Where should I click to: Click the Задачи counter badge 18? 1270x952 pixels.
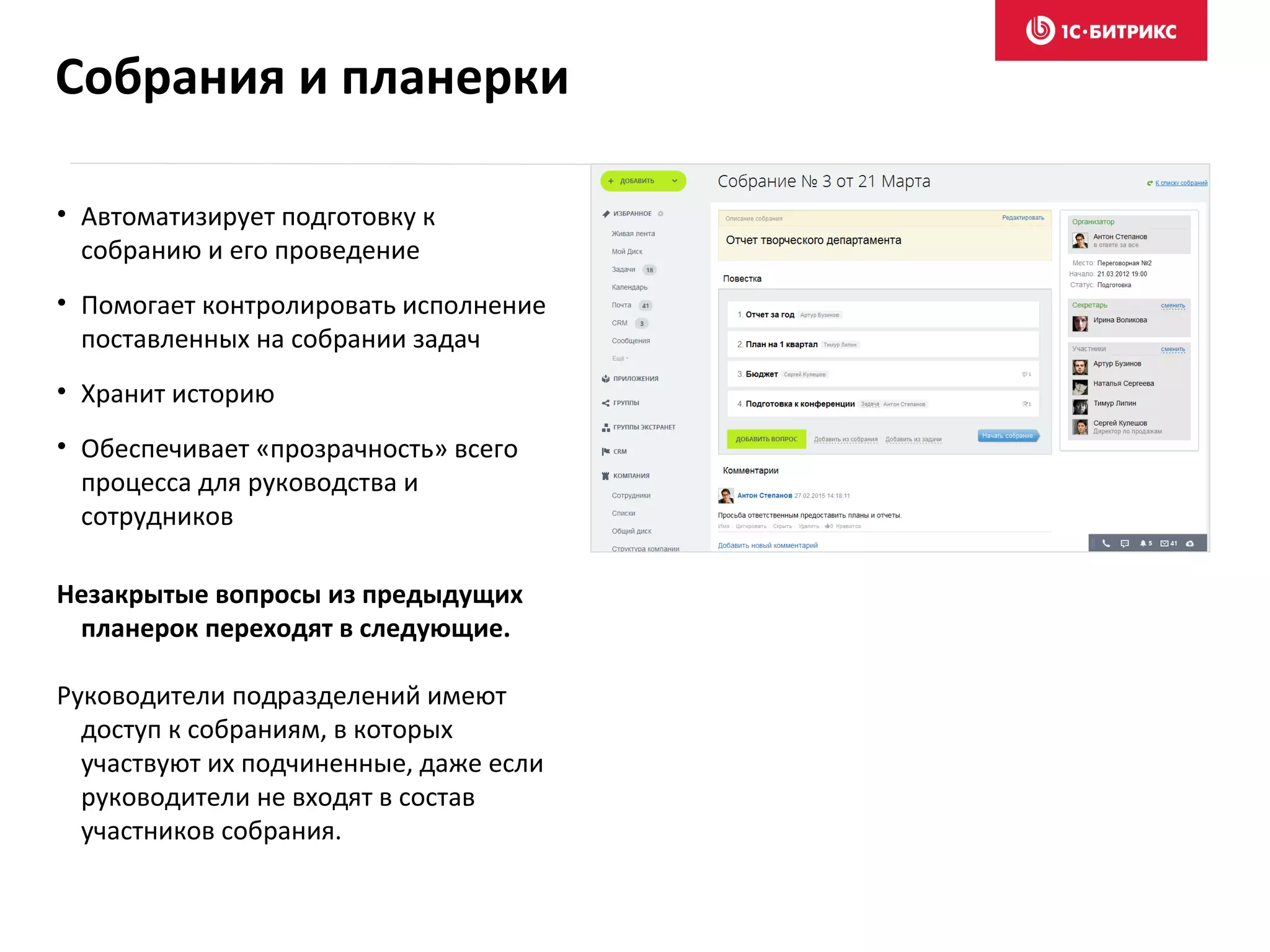pos(649,270)
